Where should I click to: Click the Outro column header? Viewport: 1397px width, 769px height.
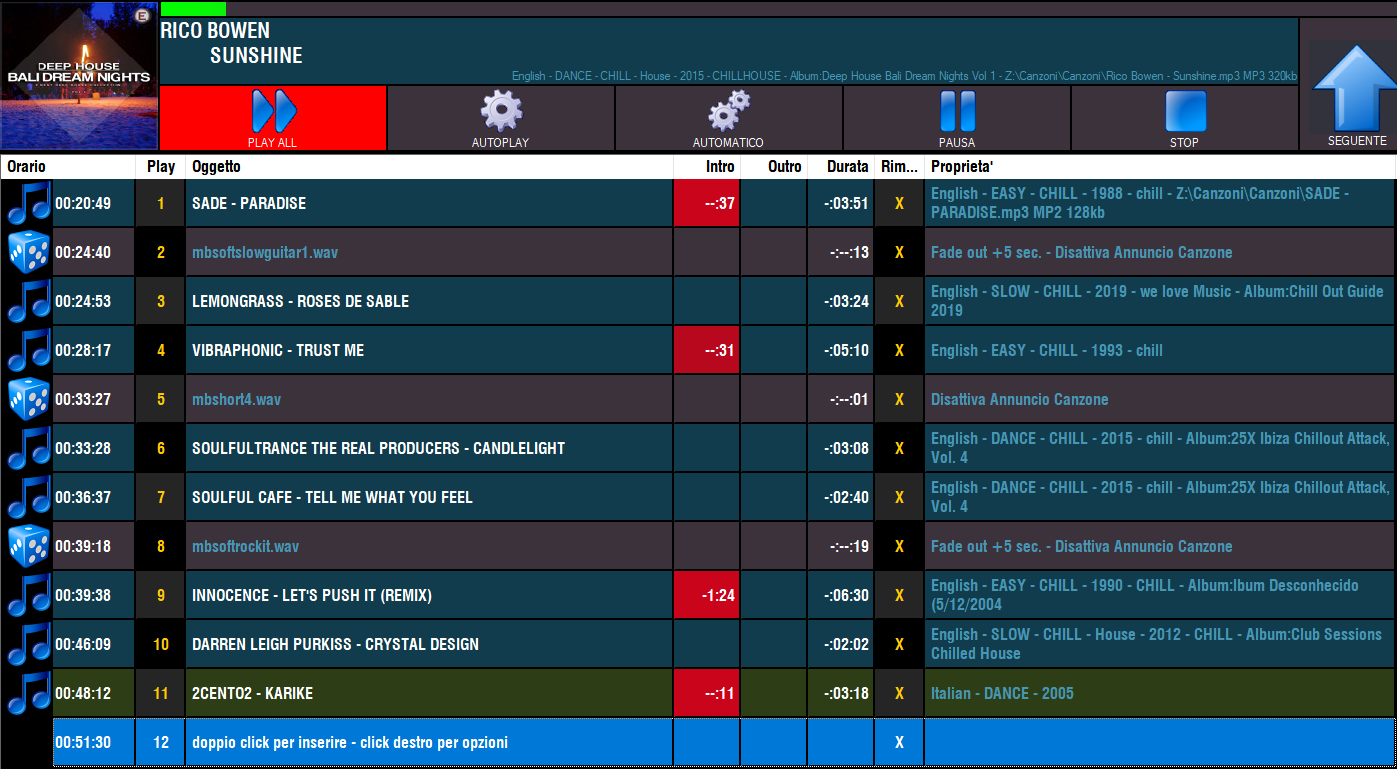pos(773,167)
